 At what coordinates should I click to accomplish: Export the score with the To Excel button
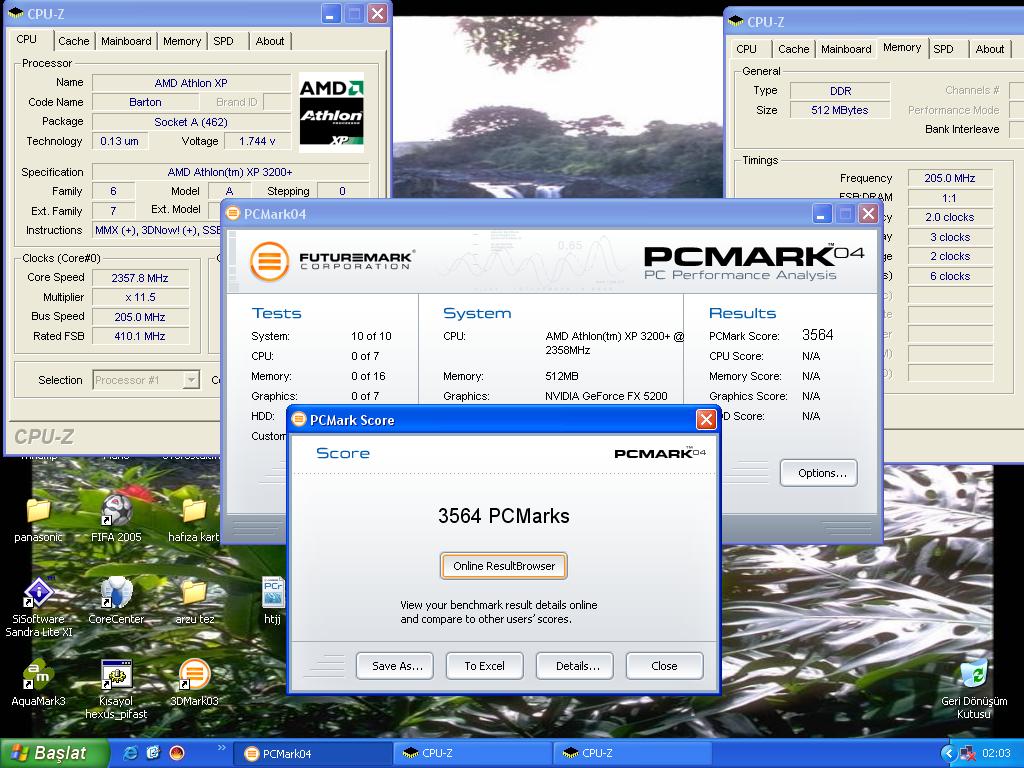(x=484, y=666)
